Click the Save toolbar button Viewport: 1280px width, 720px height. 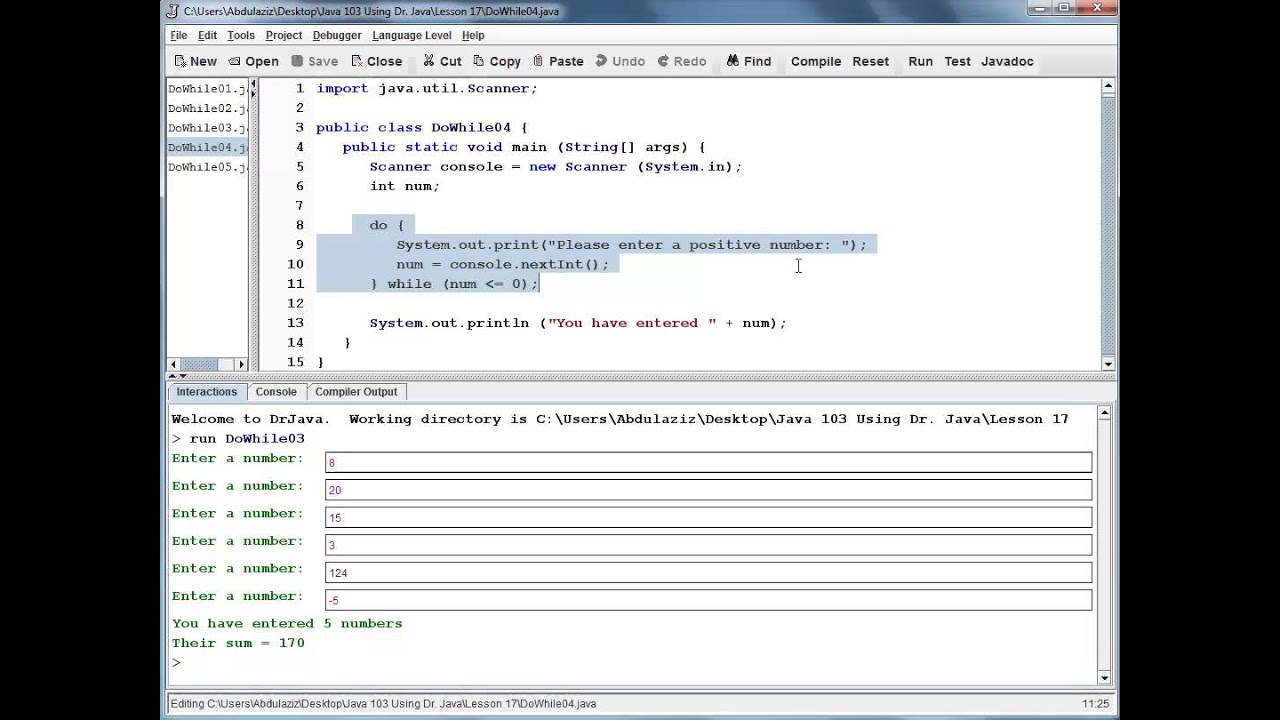coord(314,61)
